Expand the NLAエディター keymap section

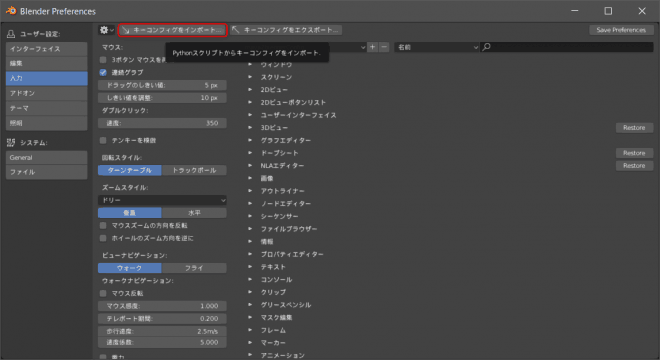(x=250, y=165)
